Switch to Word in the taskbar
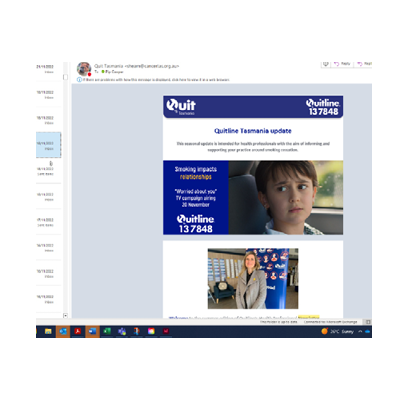400x400 pixels. pos(92,331)
